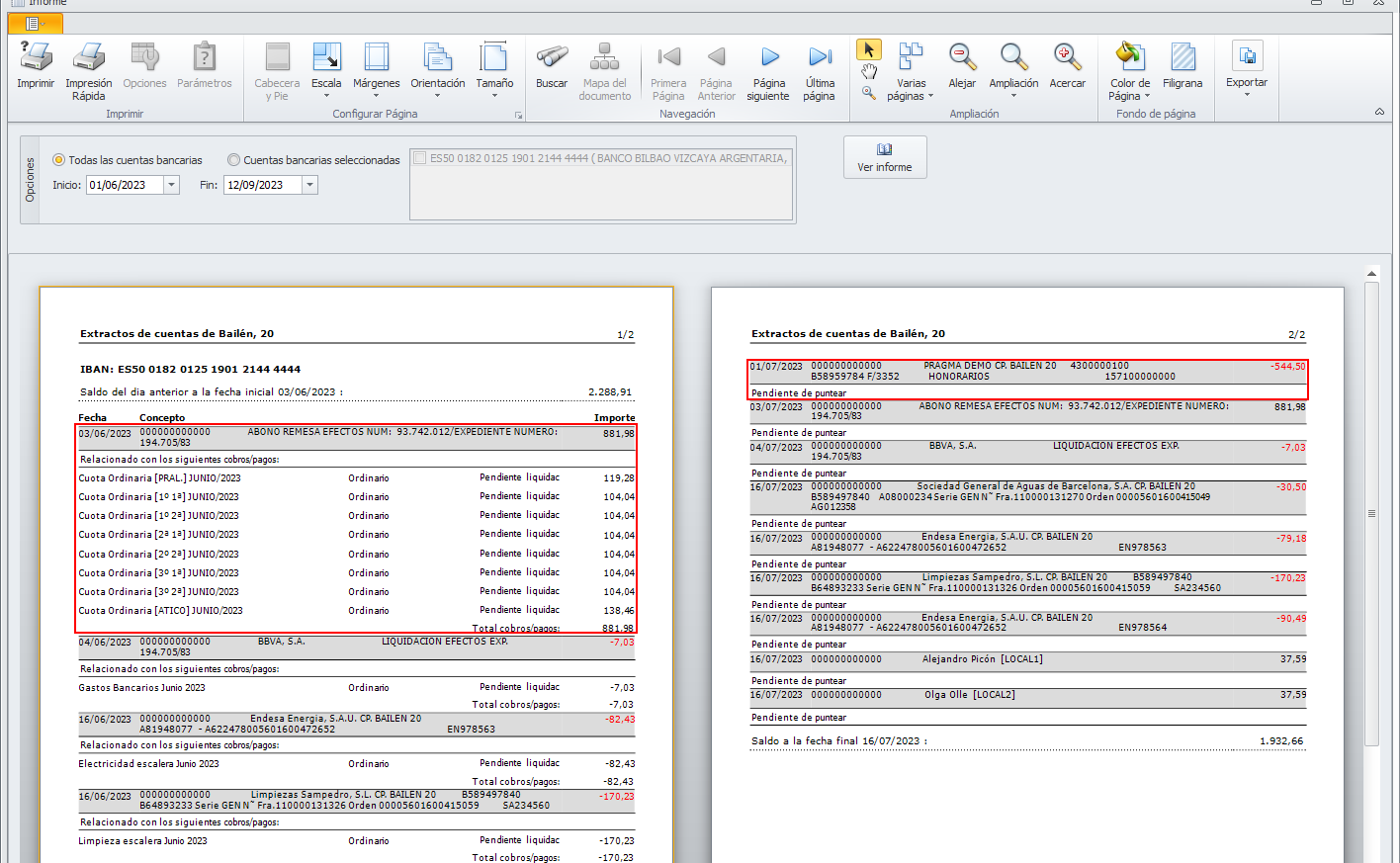Image resolution: width=1400 pixels, height=863 pixels.
Task: Select Cuentas bancarias seleccionadas option
Action: coord(234,160)
